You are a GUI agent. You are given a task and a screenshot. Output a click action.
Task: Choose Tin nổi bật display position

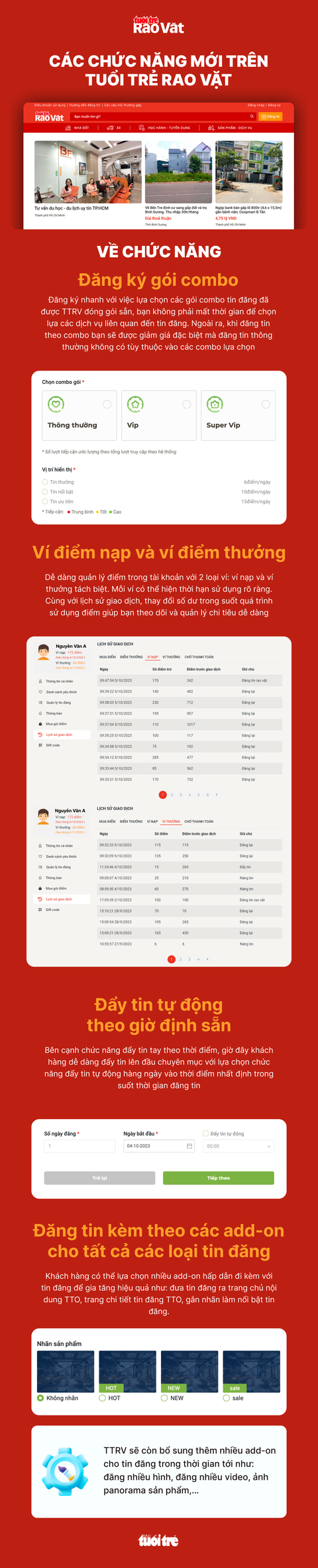point(45,492)
